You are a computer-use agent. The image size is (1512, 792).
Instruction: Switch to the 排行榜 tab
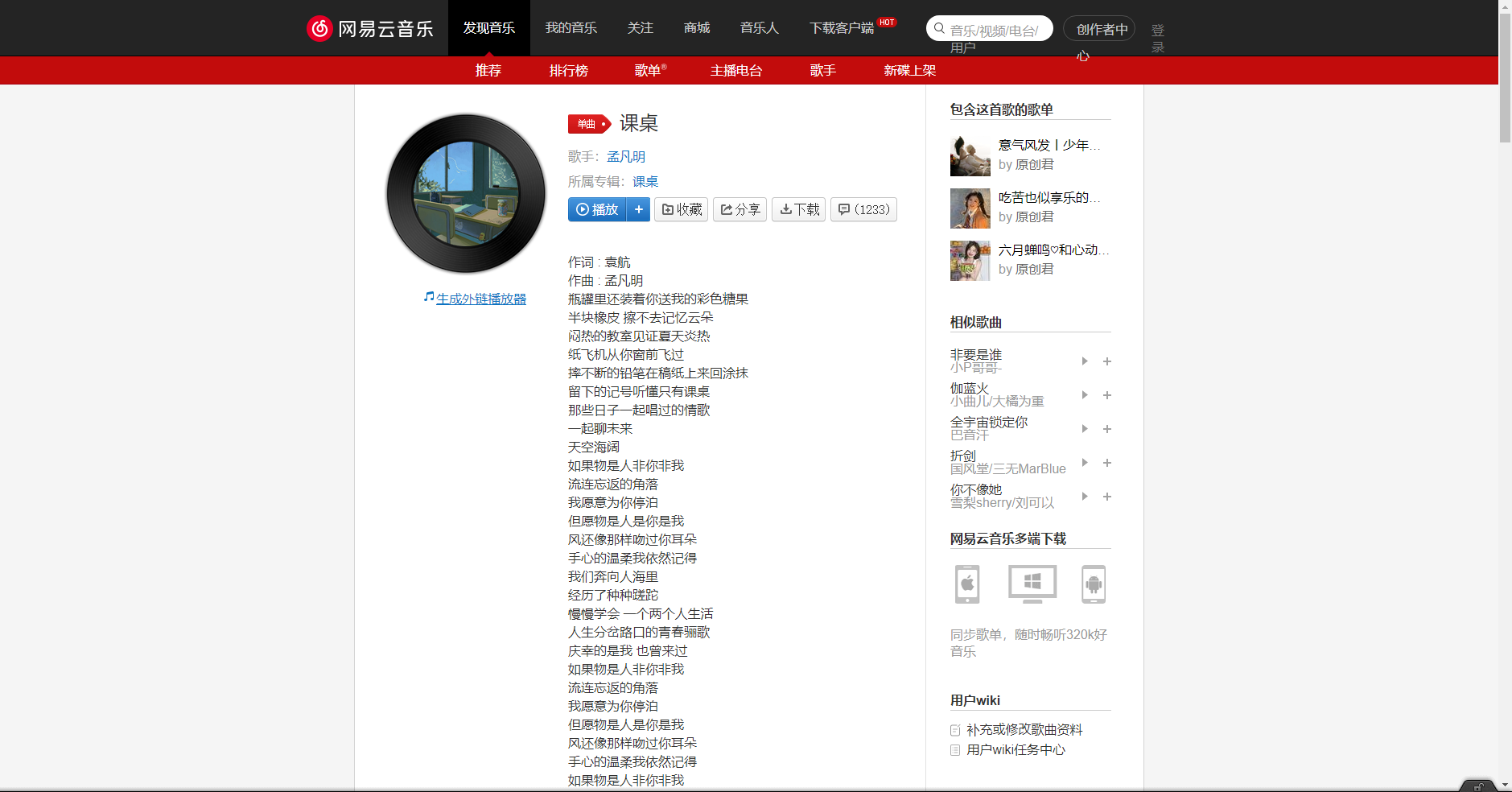point(568,71)
